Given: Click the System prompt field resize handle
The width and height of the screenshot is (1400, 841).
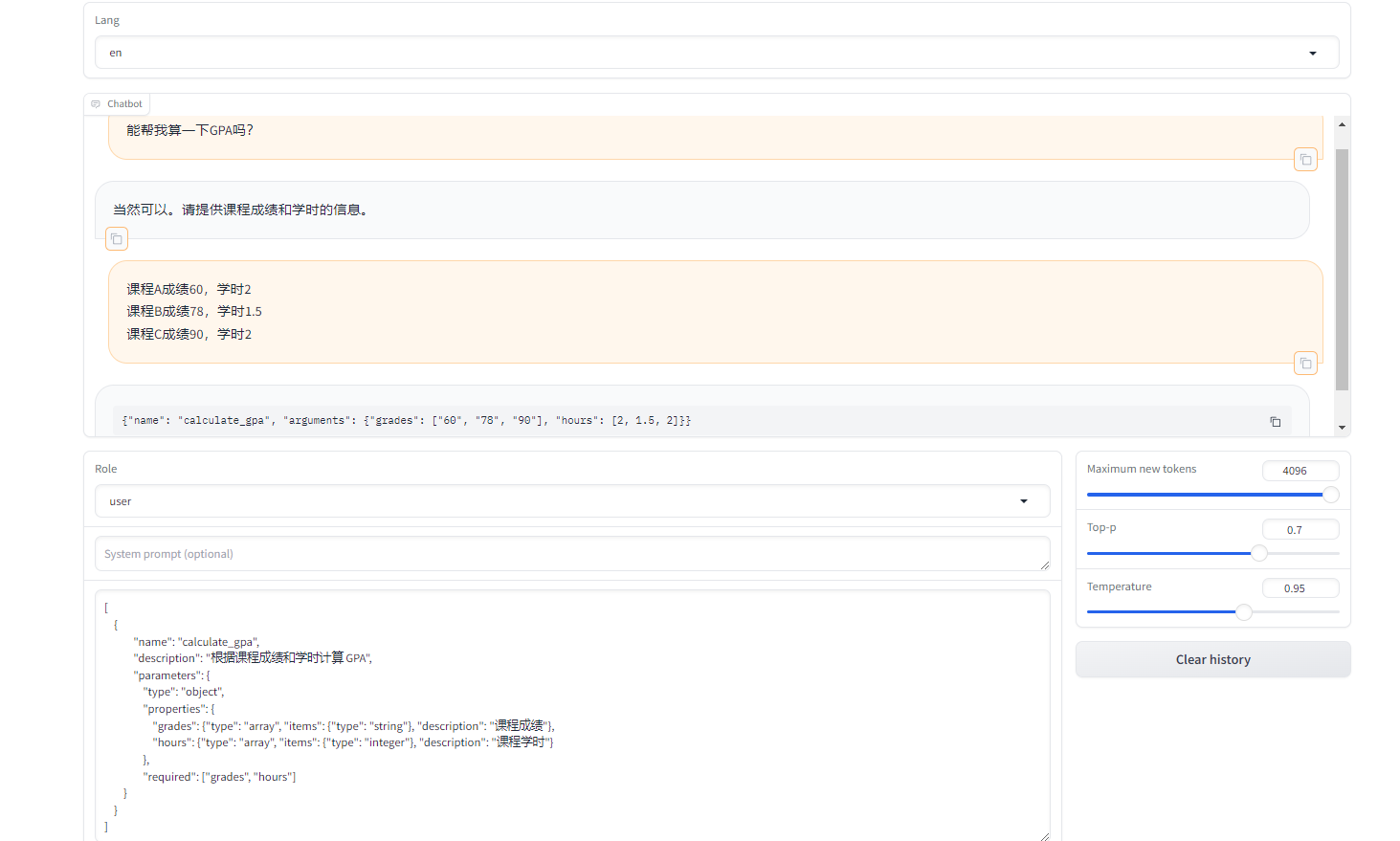Looking at the screenshot, I should coord(1044,565).
